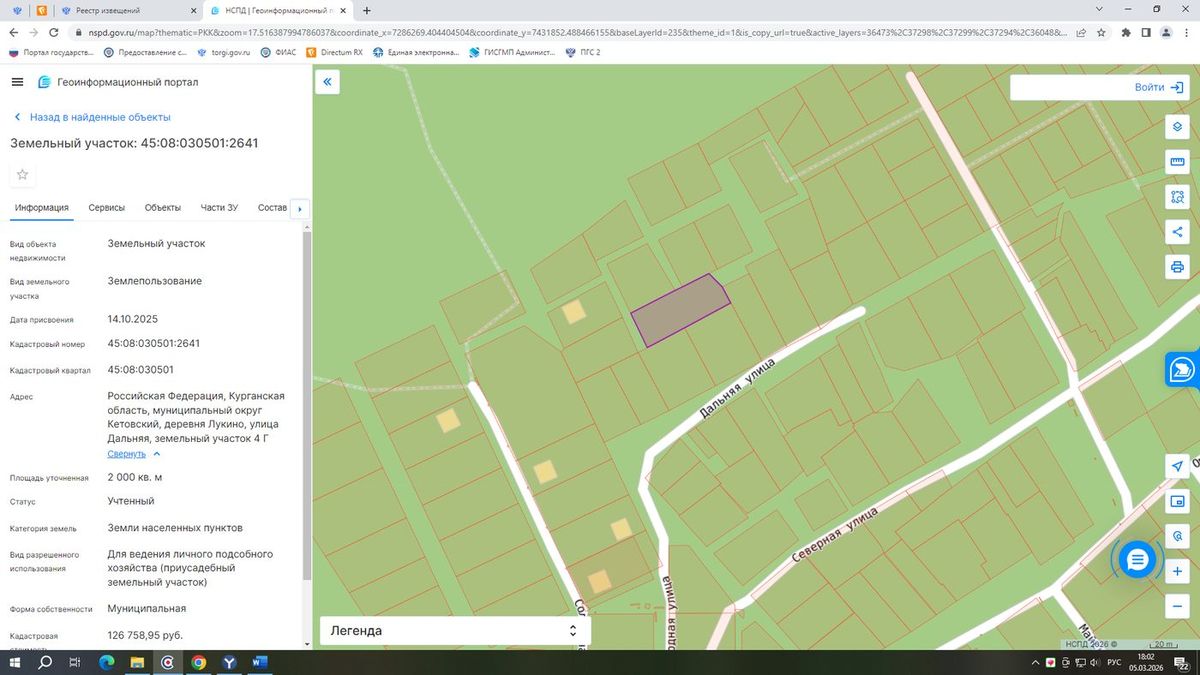
Task: Open Word from the Windows taskbar
Action: coord(259,662)
